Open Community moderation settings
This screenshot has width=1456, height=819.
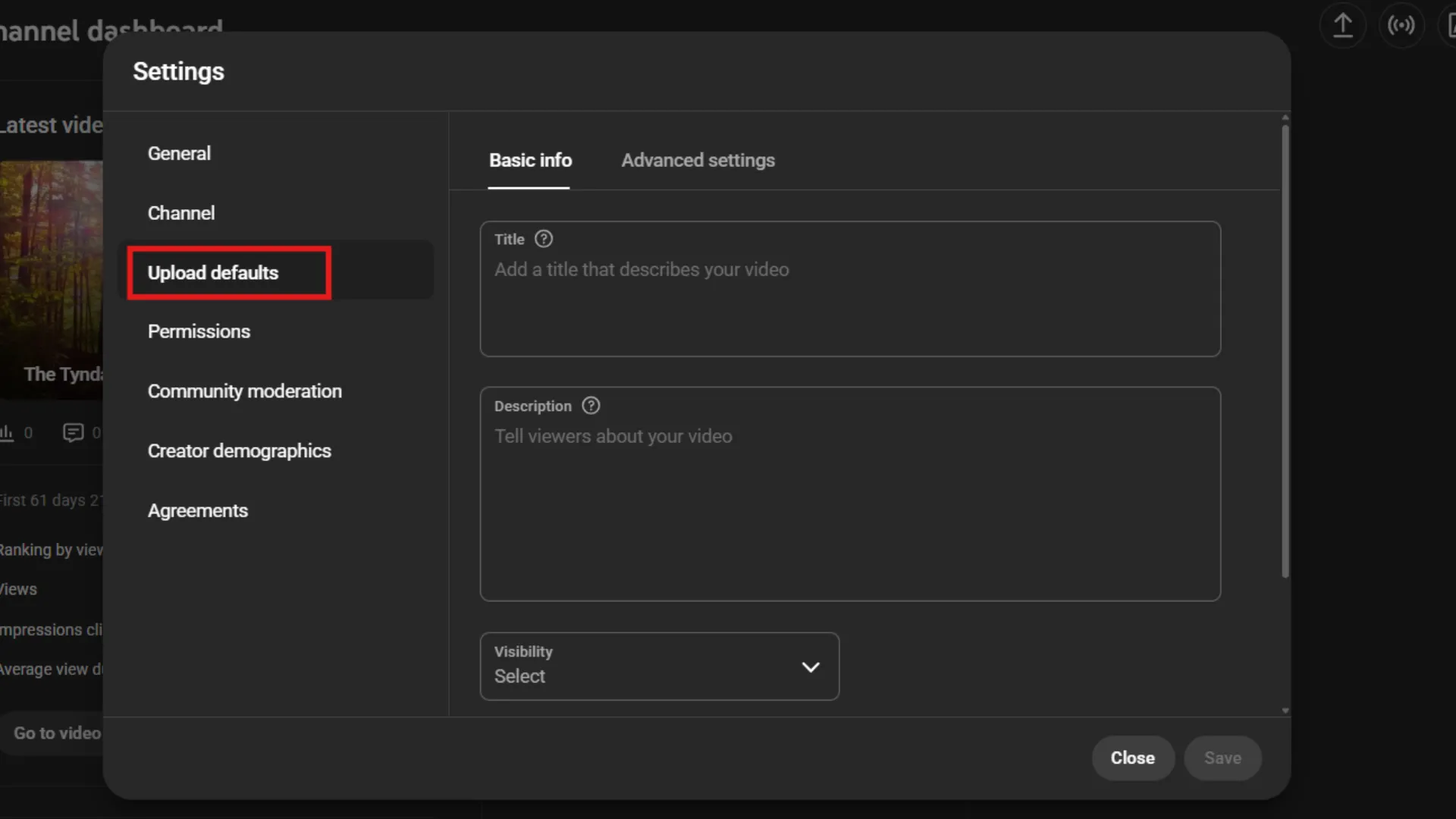(x=244, y=391)
